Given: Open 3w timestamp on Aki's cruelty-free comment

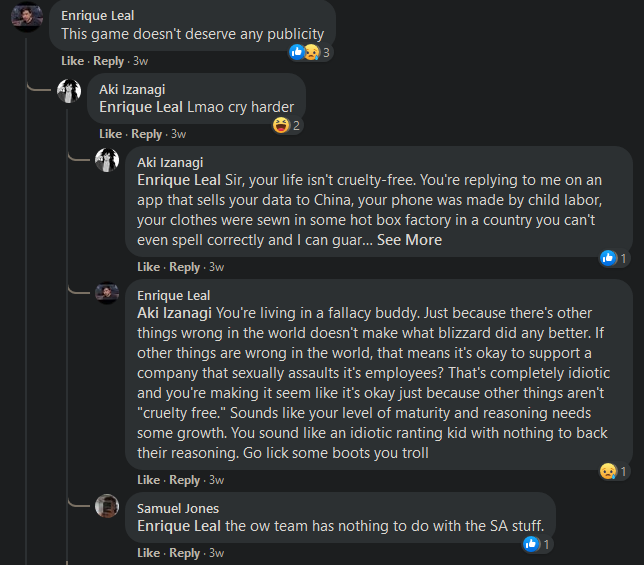Looking at the screenshot, I should coord(216,267).
